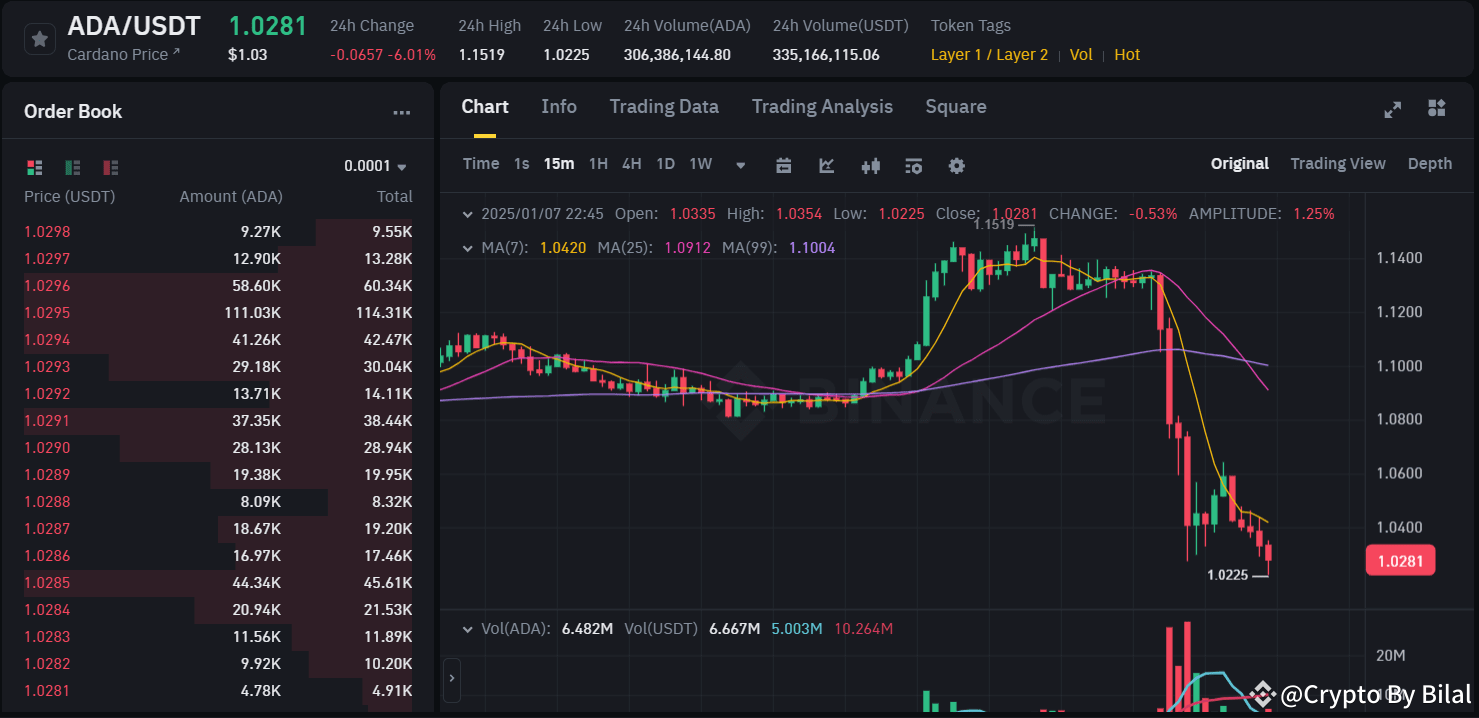This screenshot has height=718, width=1479.
Task: Open the chart calendar date picker
Action: (x=784, y=166)
